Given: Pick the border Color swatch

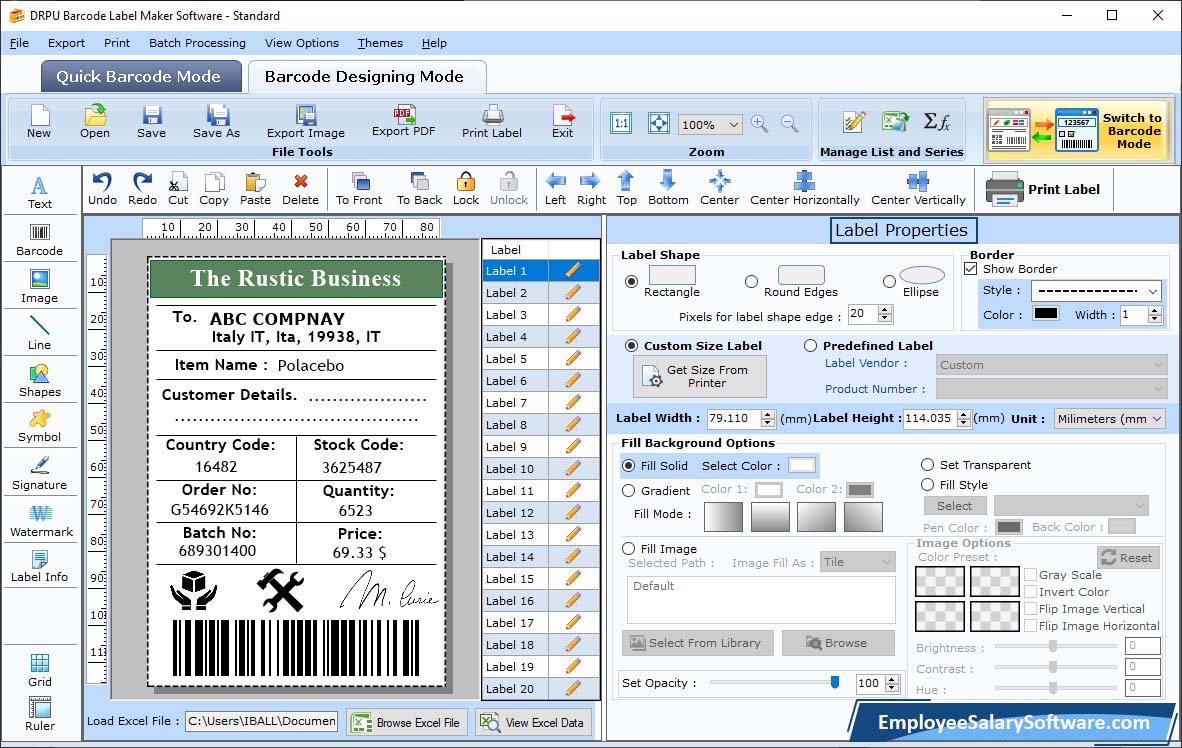Looking at the screenshot, I should tap(1046, 314).
